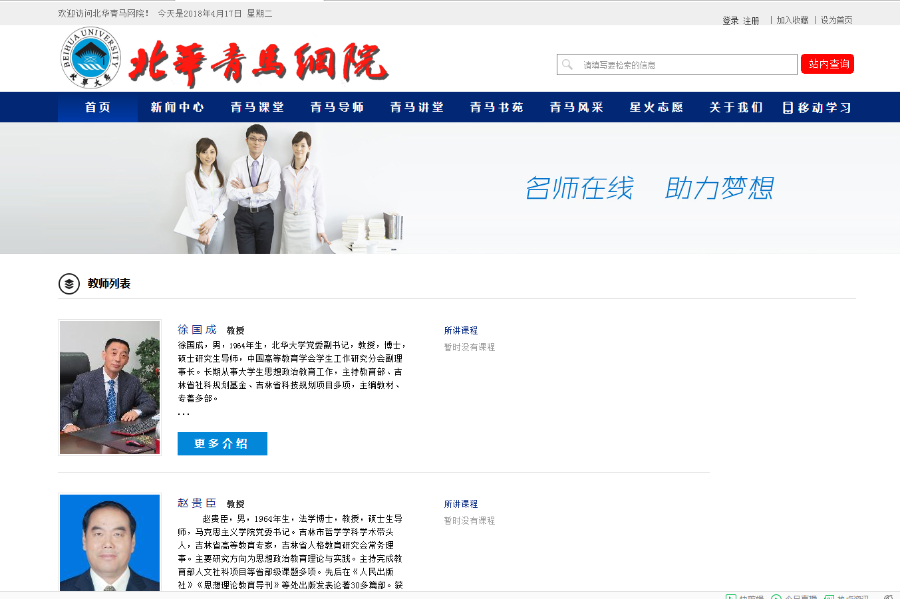Click the 设为首页 link
The height and width of the screenshot is (599, 900).
point(836,20)
